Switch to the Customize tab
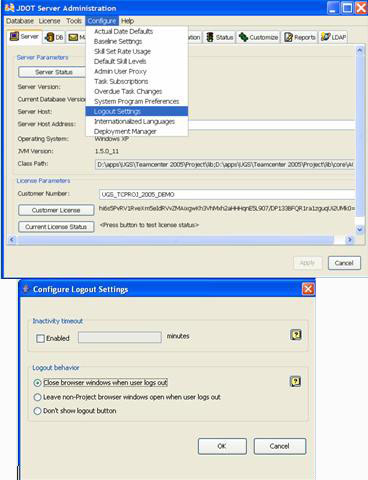368x480 pixels. point(259,37)
